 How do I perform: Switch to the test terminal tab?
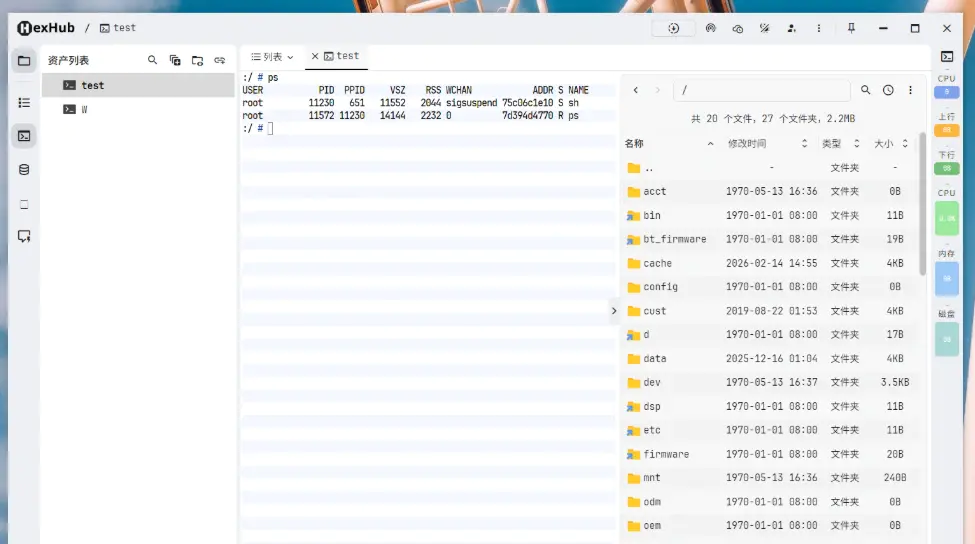click(x=341, y=56)
